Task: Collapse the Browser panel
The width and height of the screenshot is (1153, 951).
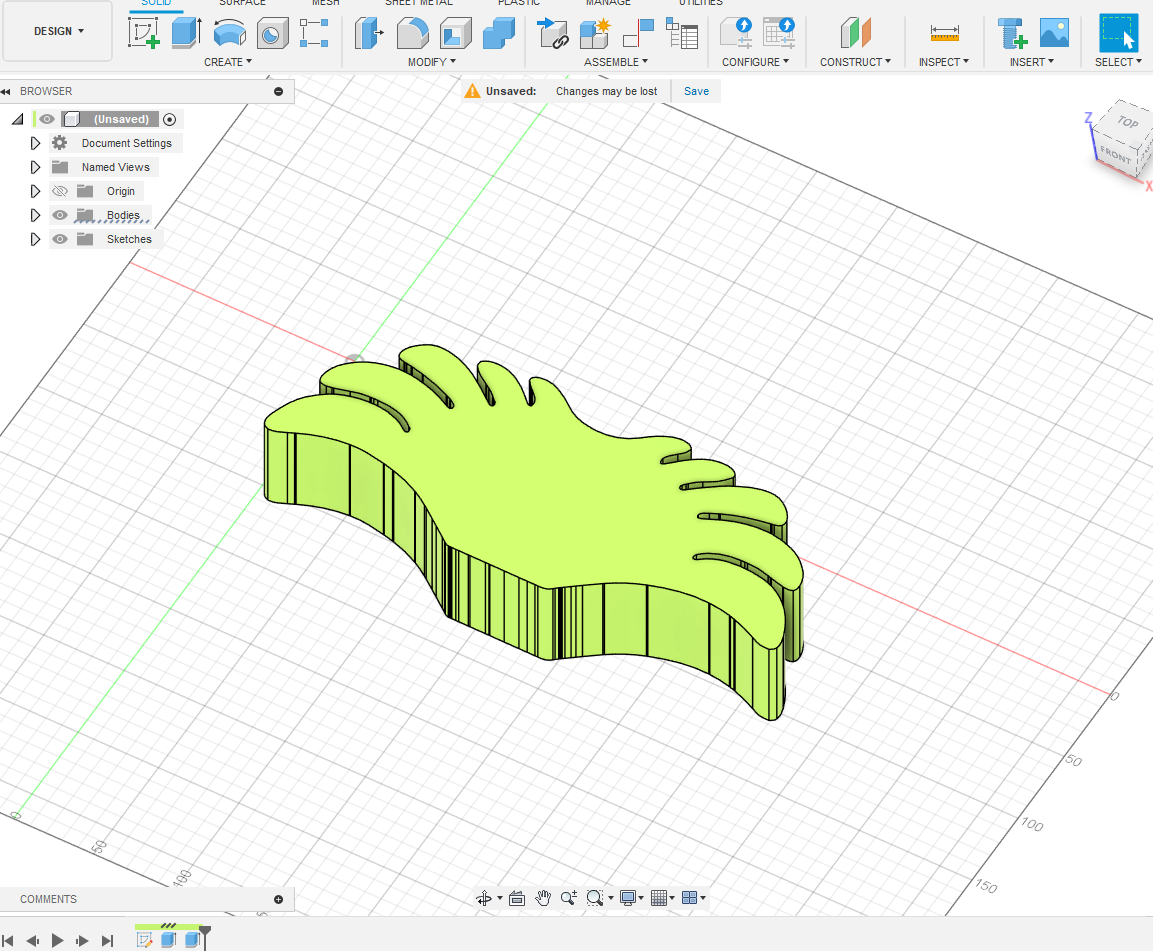Action: point(6,91)
